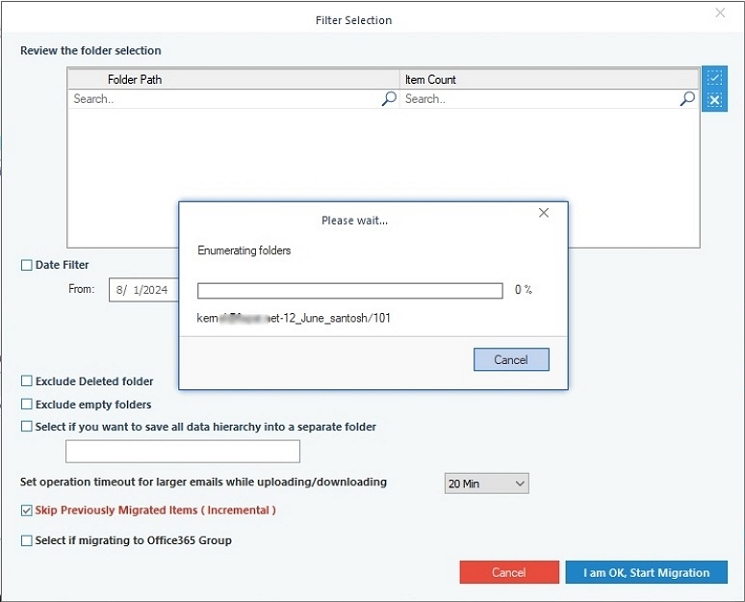The width and height of the screenshot is (745, 602).
Task: Click the 'Enumerating folders' status text
Action: click(x=244, y=250)
